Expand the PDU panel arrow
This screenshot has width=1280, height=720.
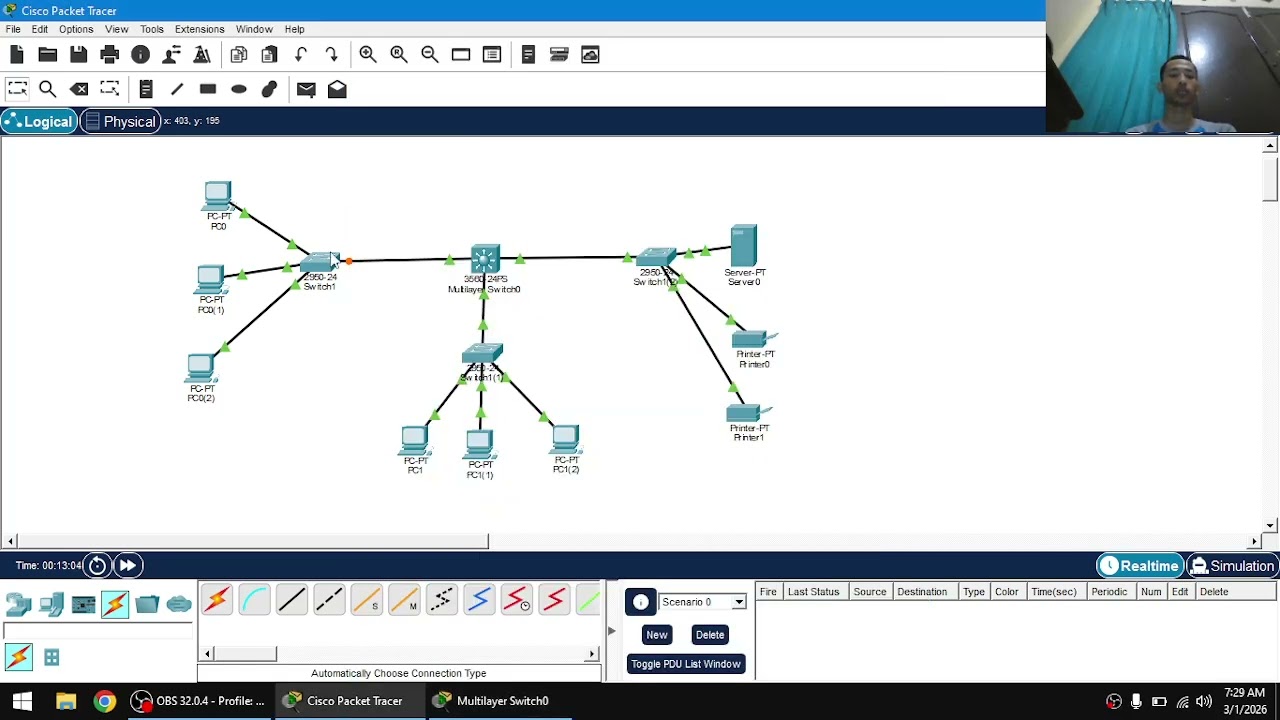pyautogui.click(x=611, y=631)
